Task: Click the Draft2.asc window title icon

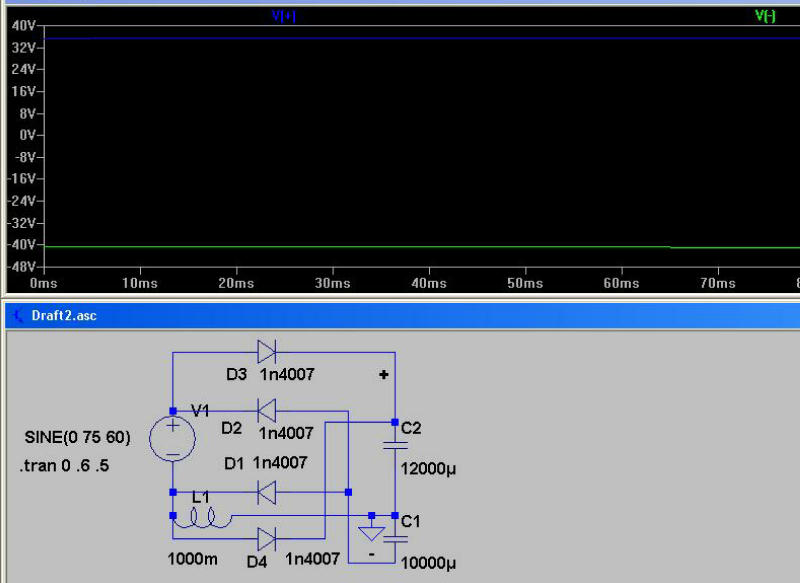Action: [17, 315]
